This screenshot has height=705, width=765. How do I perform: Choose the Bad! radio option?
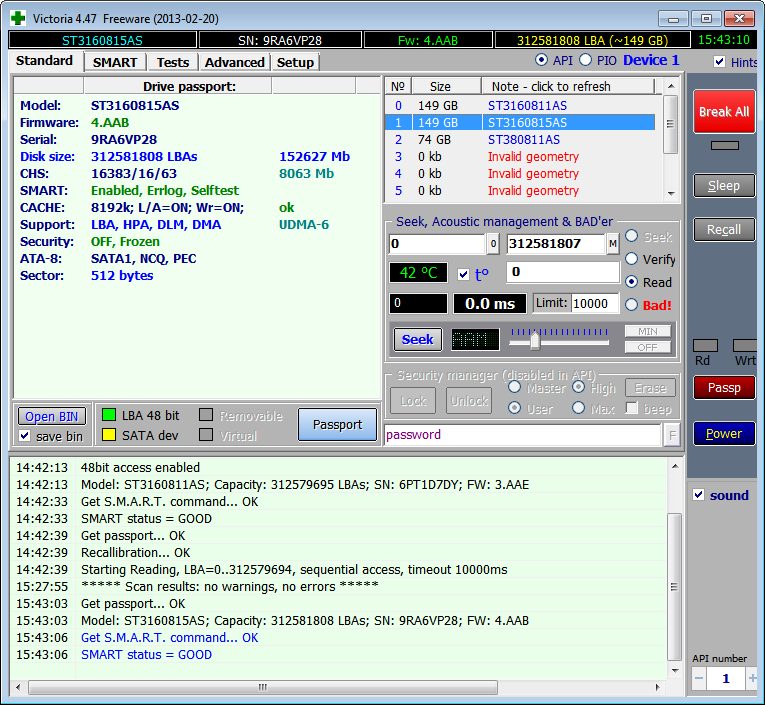pos(631,304)
